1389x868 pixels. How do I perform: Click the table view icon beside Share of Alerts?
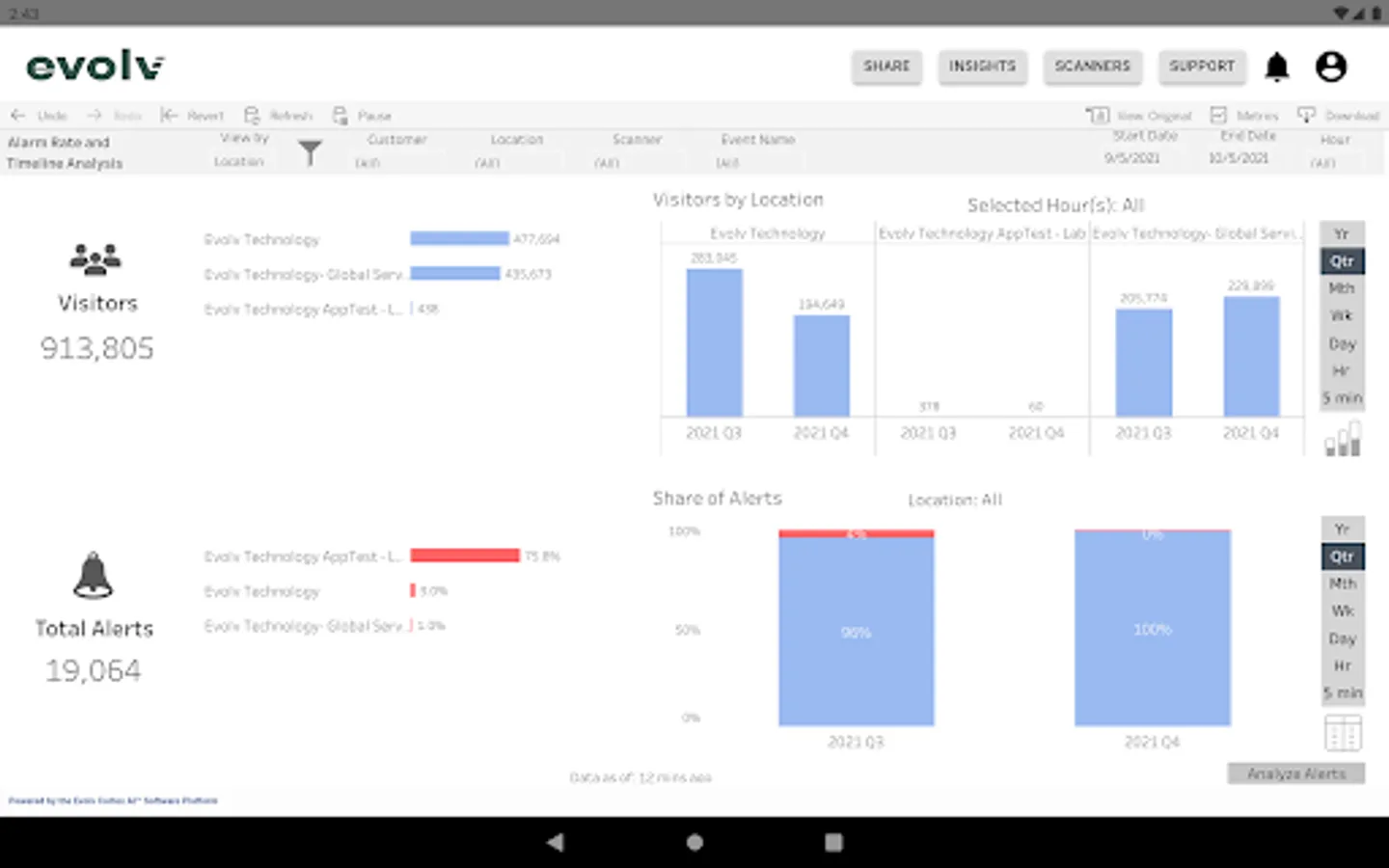pos(1343,733)
